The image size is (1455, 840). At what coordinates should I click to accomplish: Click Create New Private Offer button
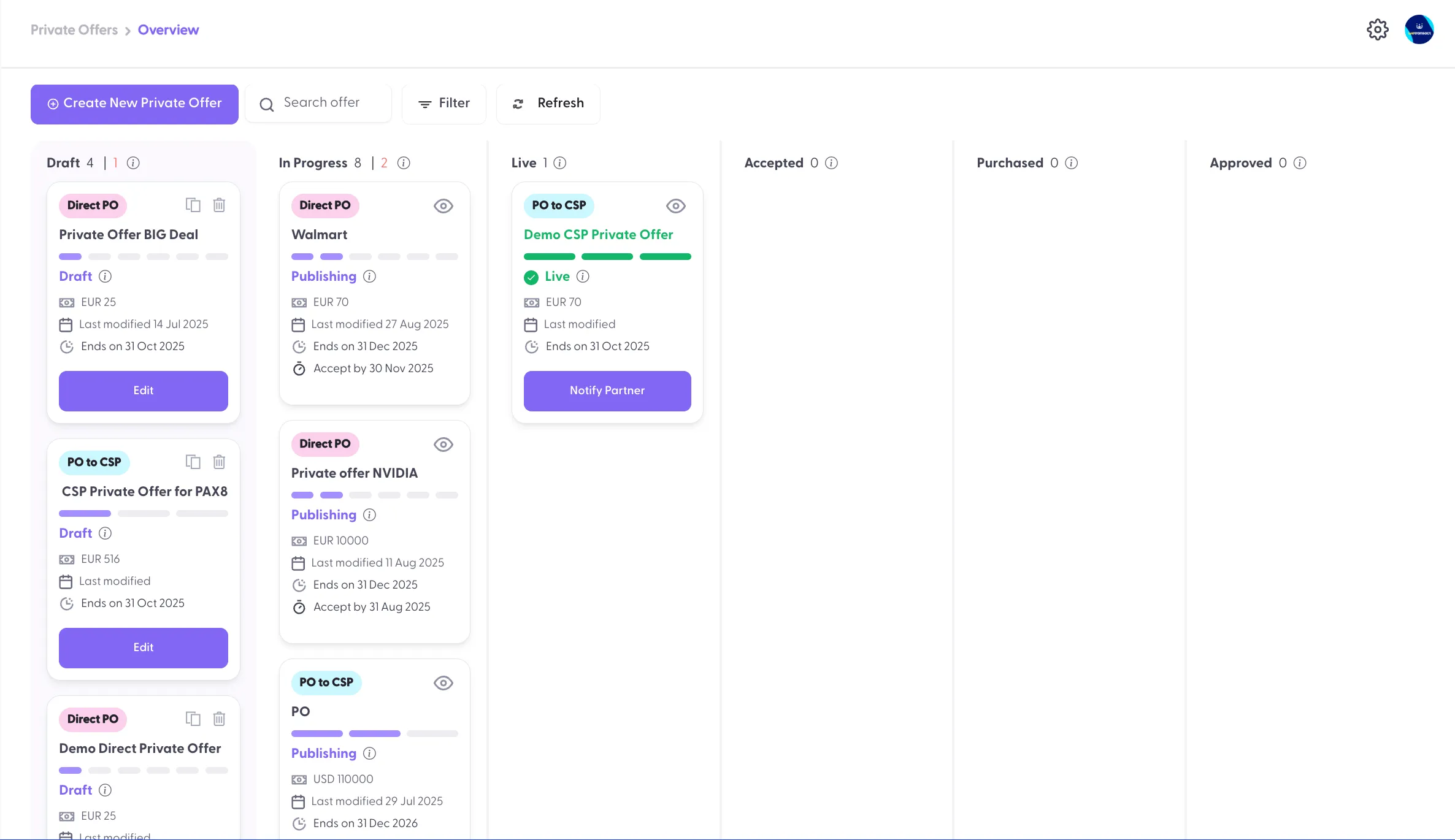[134, 104]
